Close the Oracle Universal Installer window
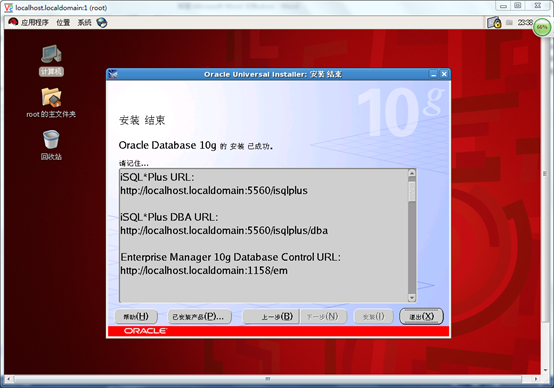 tap(444, 74)
